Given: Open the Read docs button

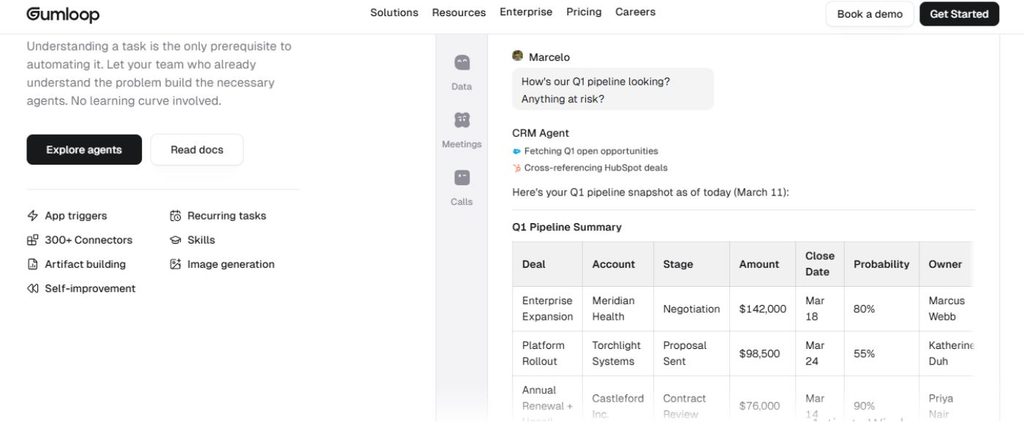Looking at the screenshot, I should [x=197, y=150].
